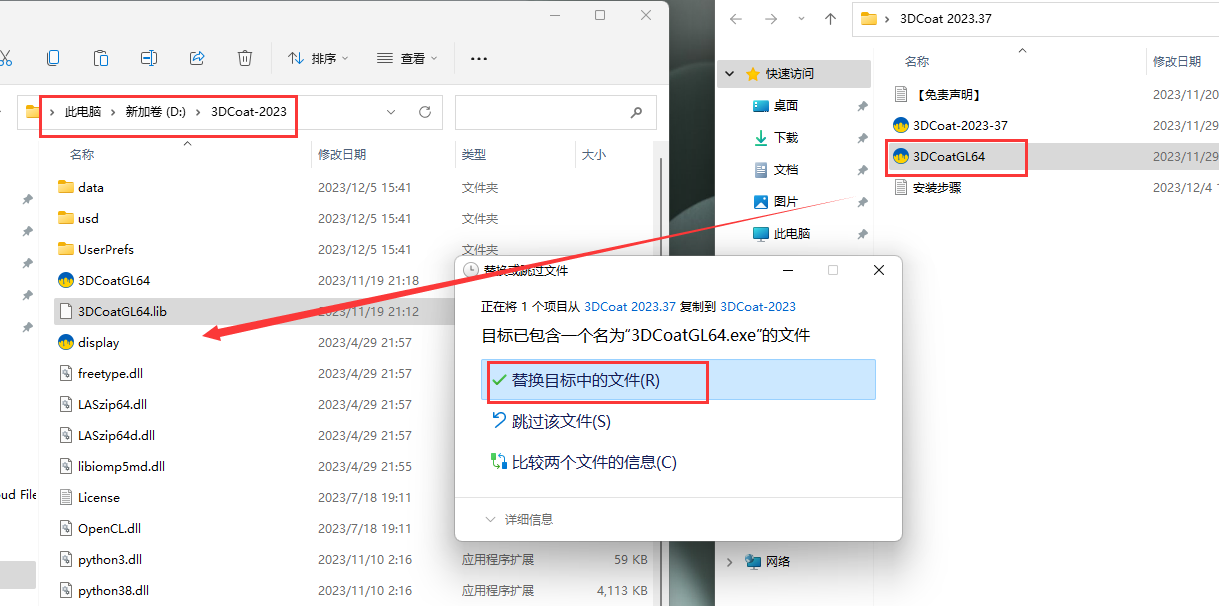The width and height of the screenshot is (1219, 606).
Task: Click the Rename icon in toolbar
Action: coord(149,58)
